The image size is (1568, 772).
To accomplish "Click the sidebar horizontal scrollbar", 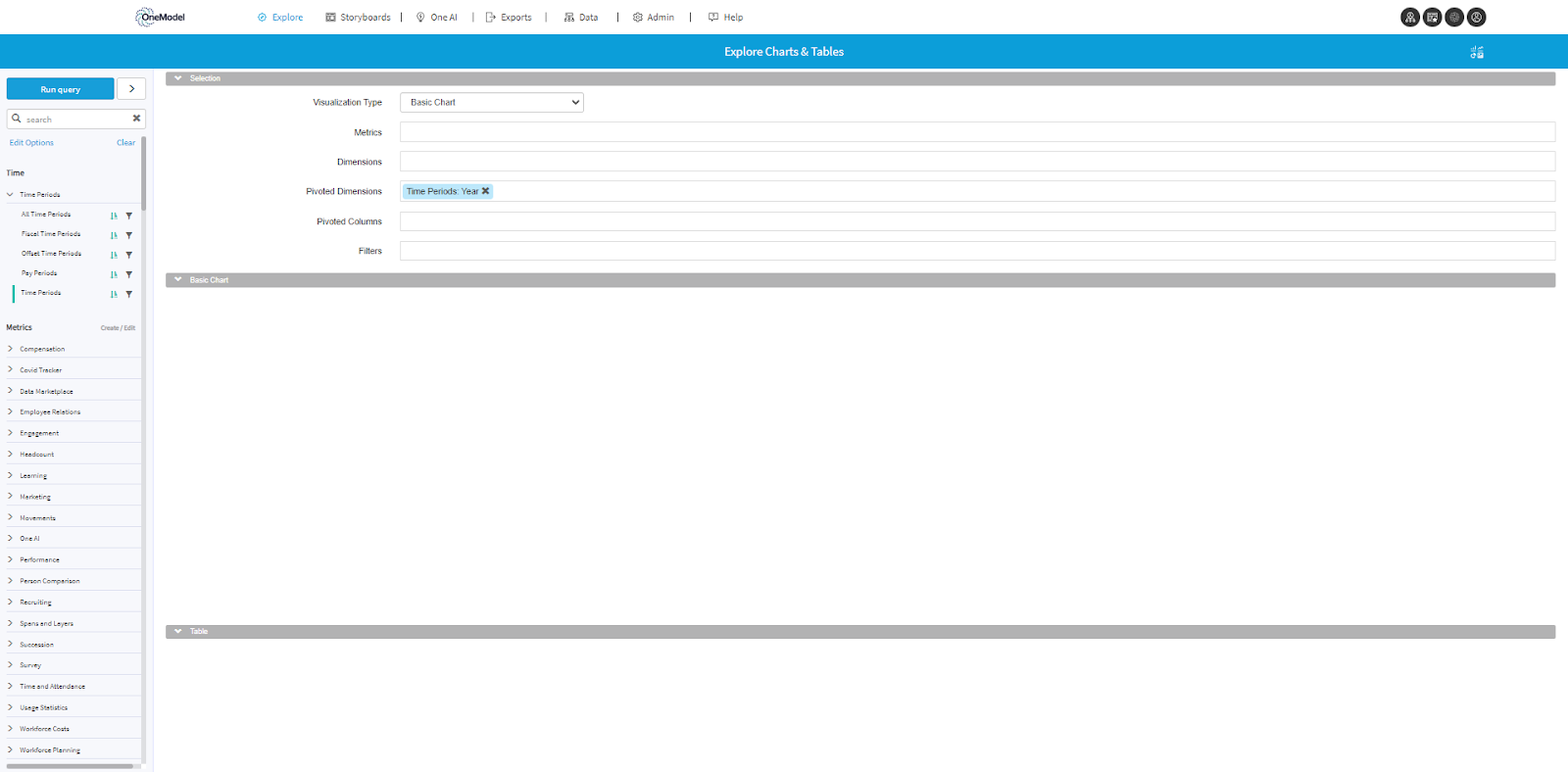I will tap(69, 766).
